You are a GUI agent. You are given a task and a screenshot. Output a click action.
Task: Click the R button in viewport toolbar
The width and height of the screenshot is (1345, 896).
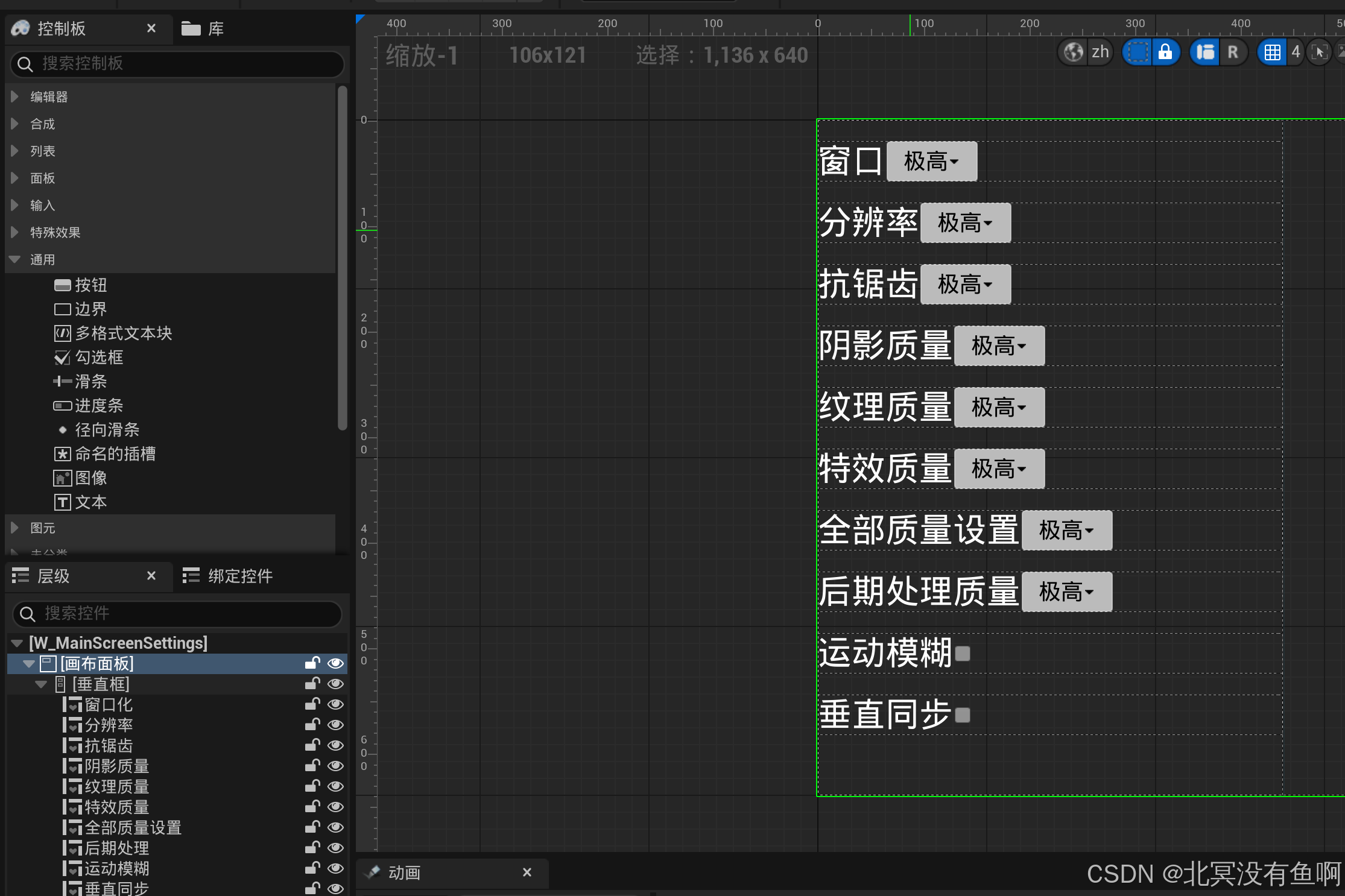point(1233,52)
